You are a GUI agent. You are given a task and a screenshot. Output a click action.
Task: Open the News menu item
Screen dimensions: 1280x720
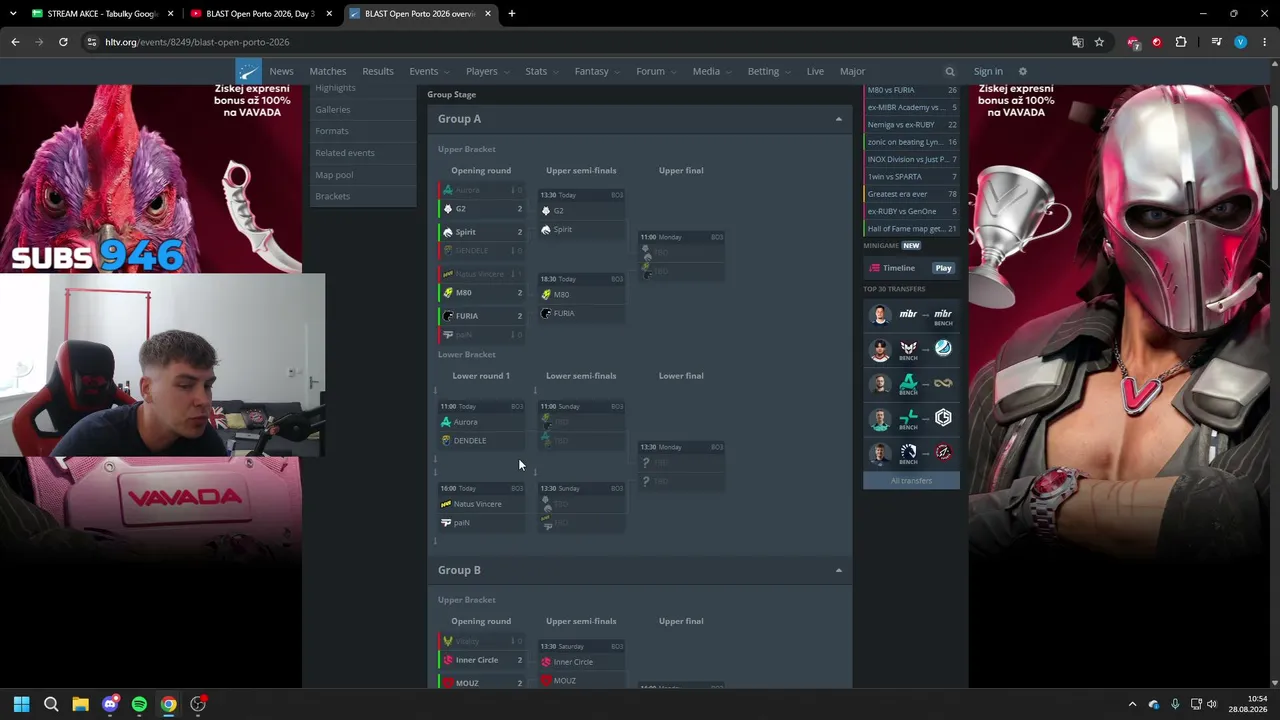click(x=281, y=71)
